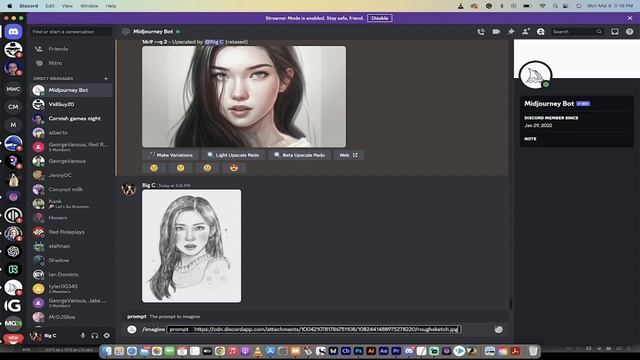Click the heart-eyes emoji reaction button
This screenshot has width=640, height=360.
[x=234, y=168]
